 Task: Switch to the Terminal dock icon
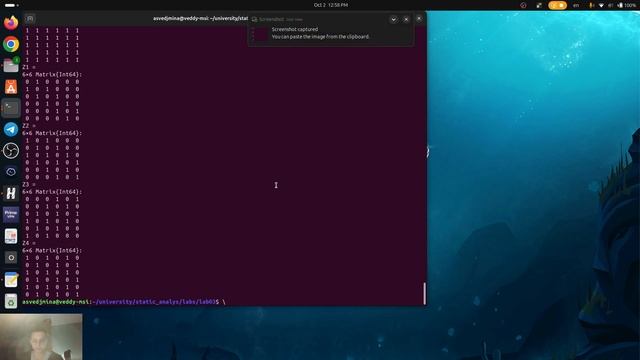pyautogui.click(x=11, y=108)
